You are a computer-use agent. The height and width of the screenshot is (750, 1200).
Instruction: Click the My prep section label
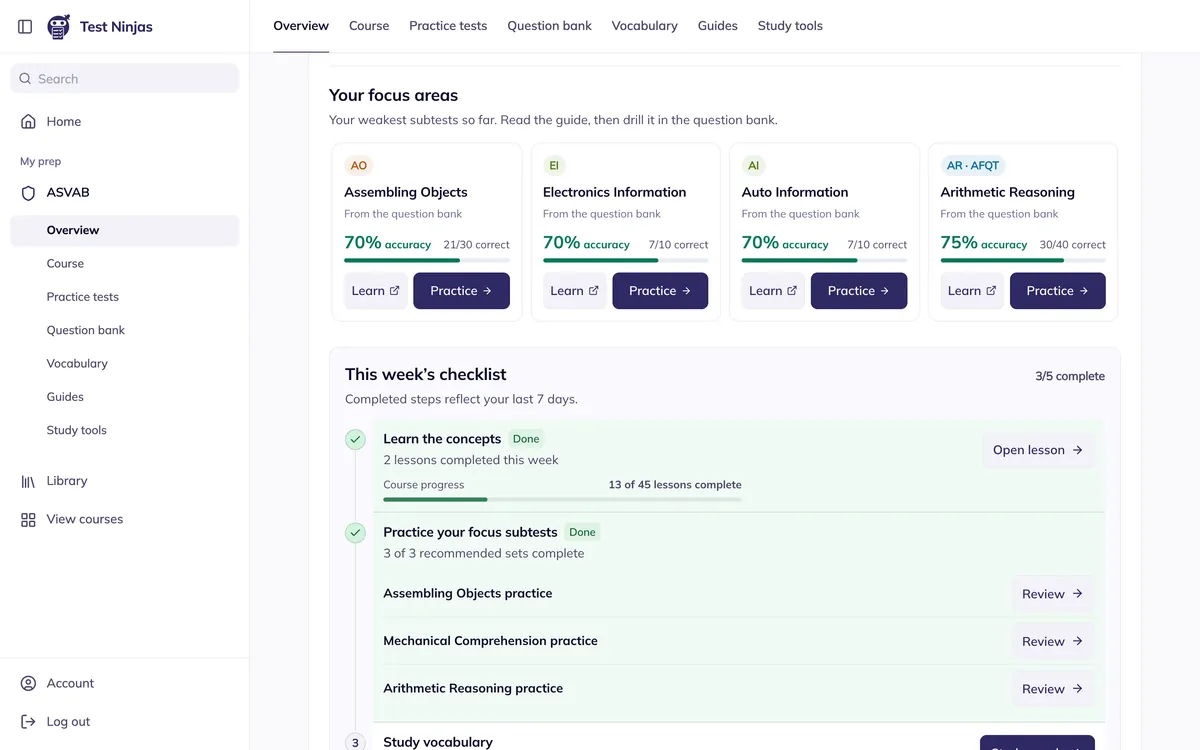tap(41, 161)
